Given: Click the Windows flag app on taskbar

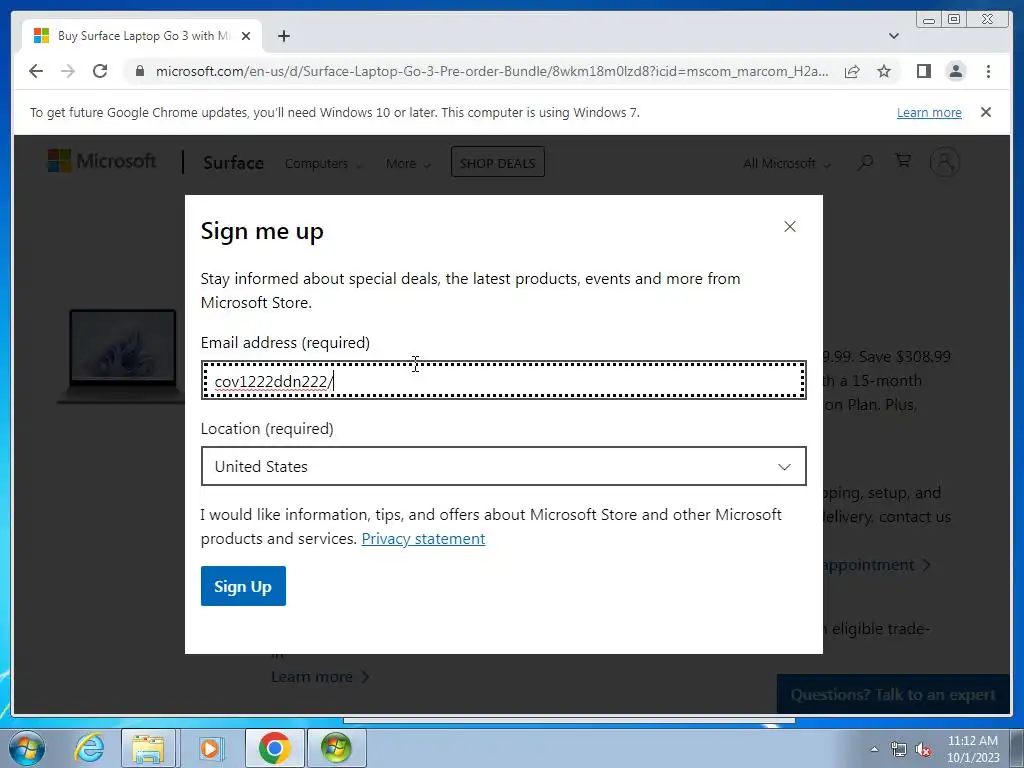Looking at the screenshot, I should pyautogui.click(x=336, y=748).
